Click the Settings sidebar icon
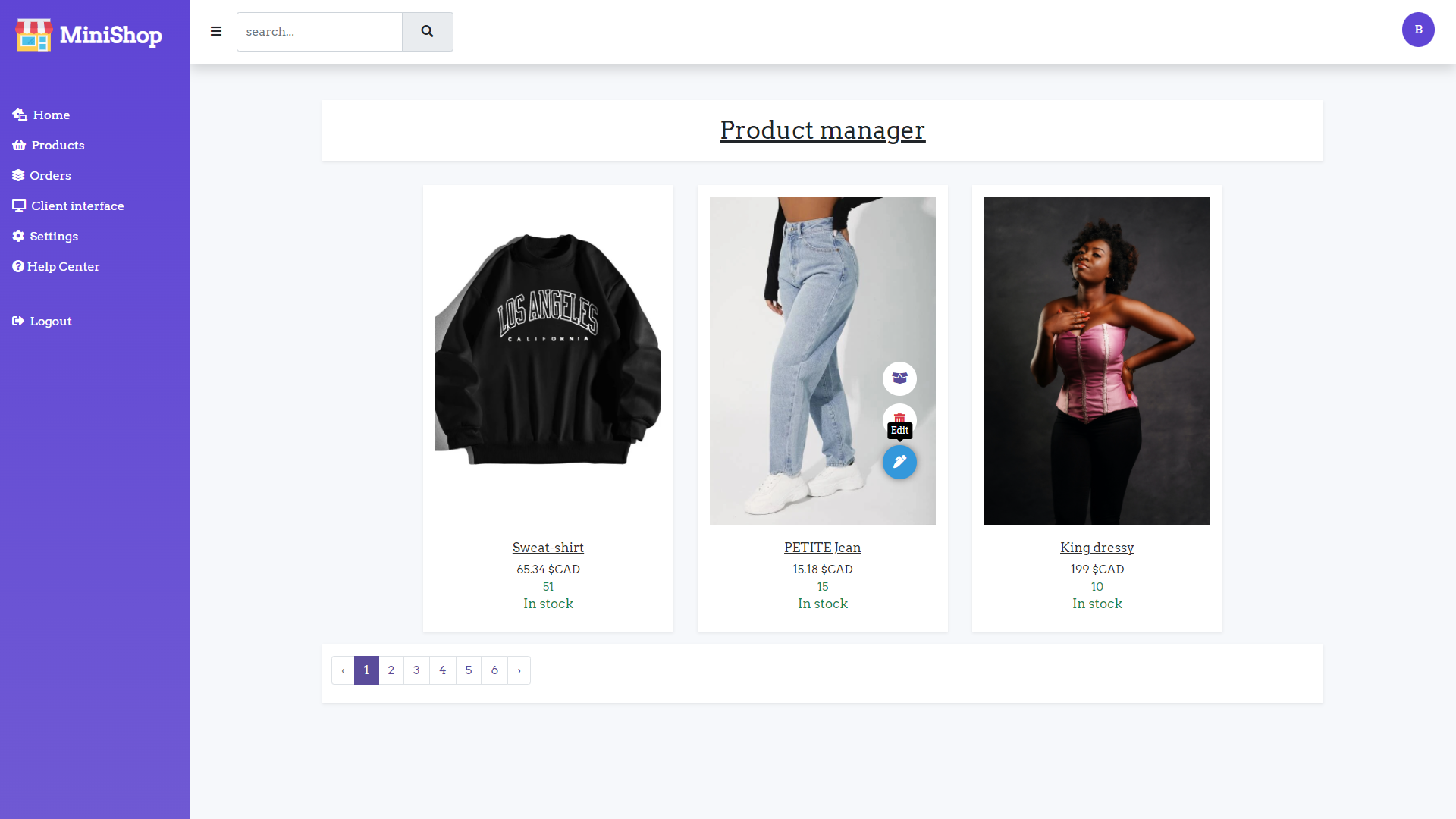The image size is (1456, 819). pyautogui.click(x=18, y=235)
